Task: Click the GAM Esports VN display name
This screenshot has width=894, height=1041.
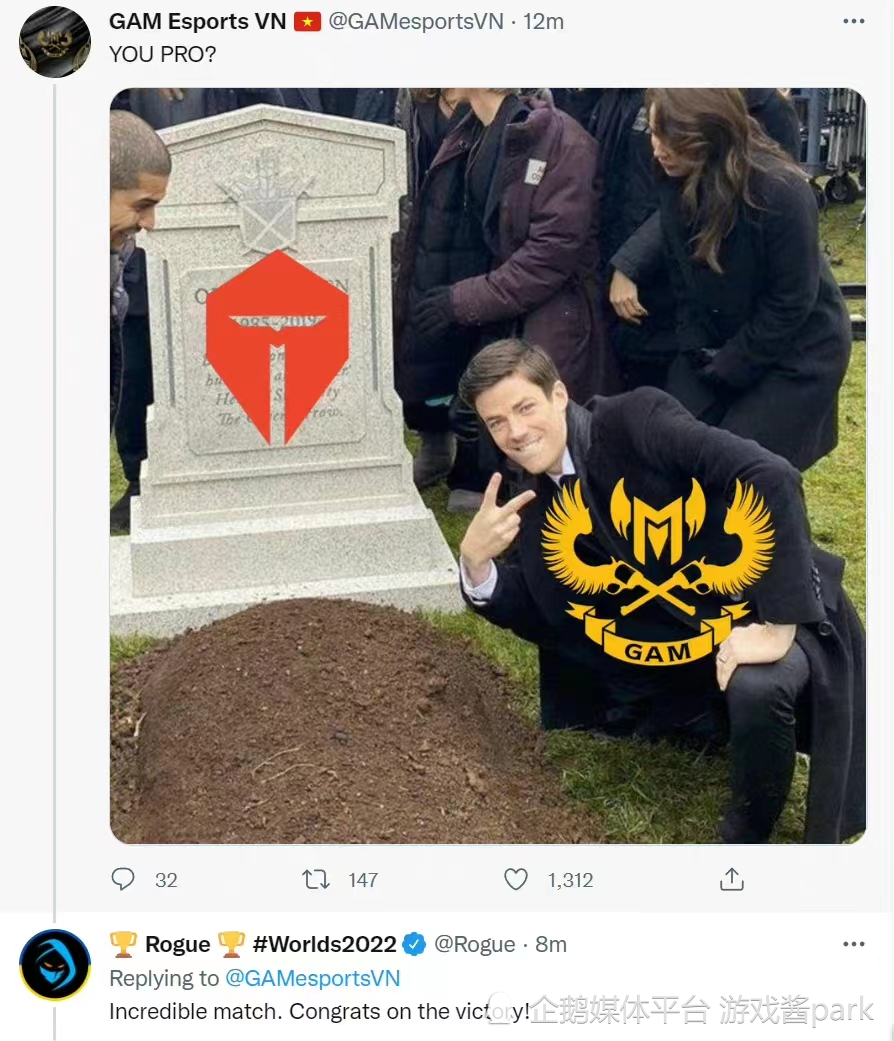Action: (x=197, y=21)
